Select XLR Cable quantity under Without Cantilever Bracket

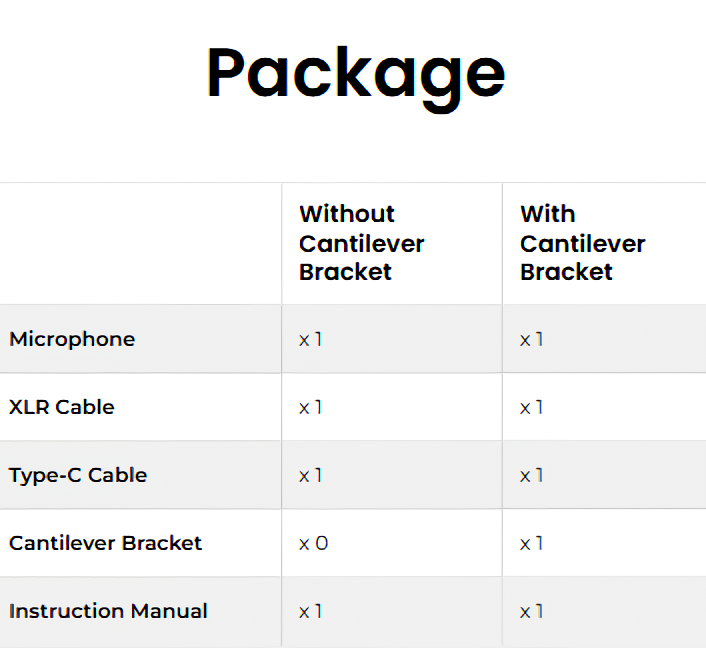click(311, 407)
